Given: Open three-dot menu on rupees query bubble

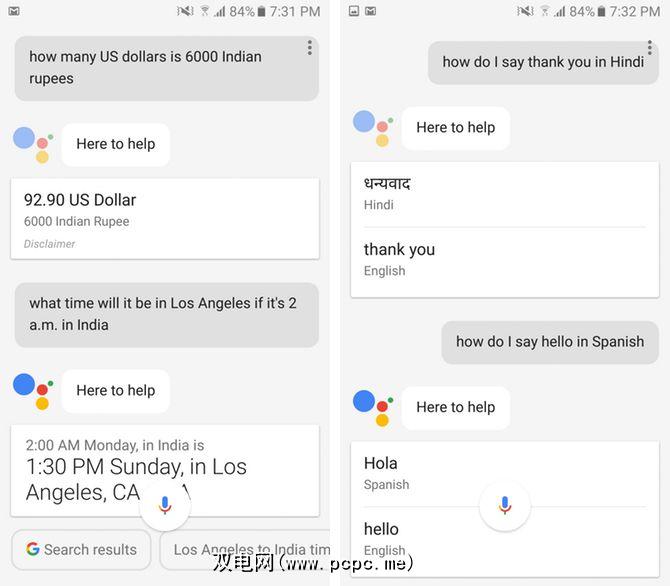Looking at the screenshot, I should point(310,48).
